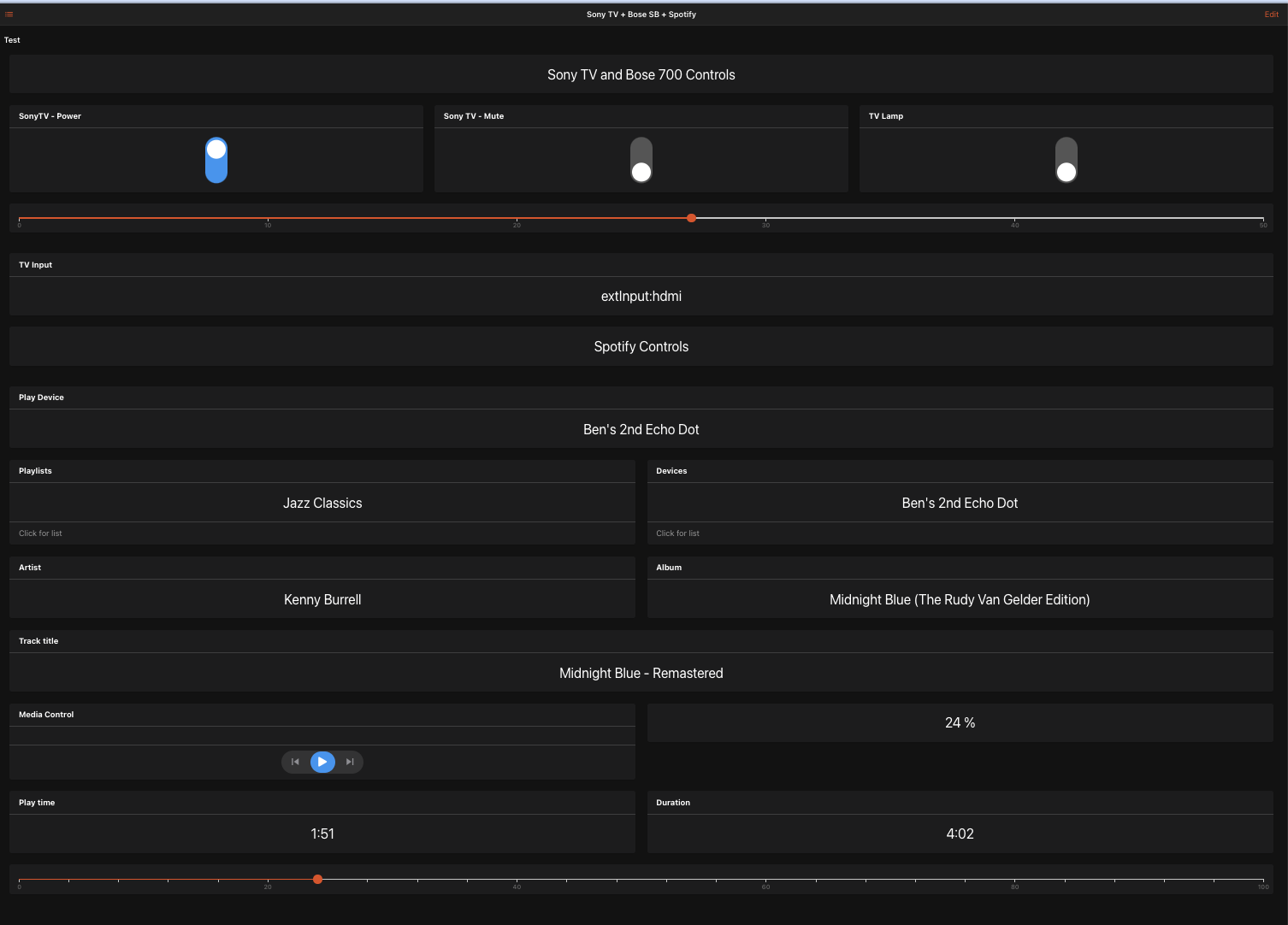The image size is (1288, 925).
Task: Skip to next track
Action: (x=350, y=762)
